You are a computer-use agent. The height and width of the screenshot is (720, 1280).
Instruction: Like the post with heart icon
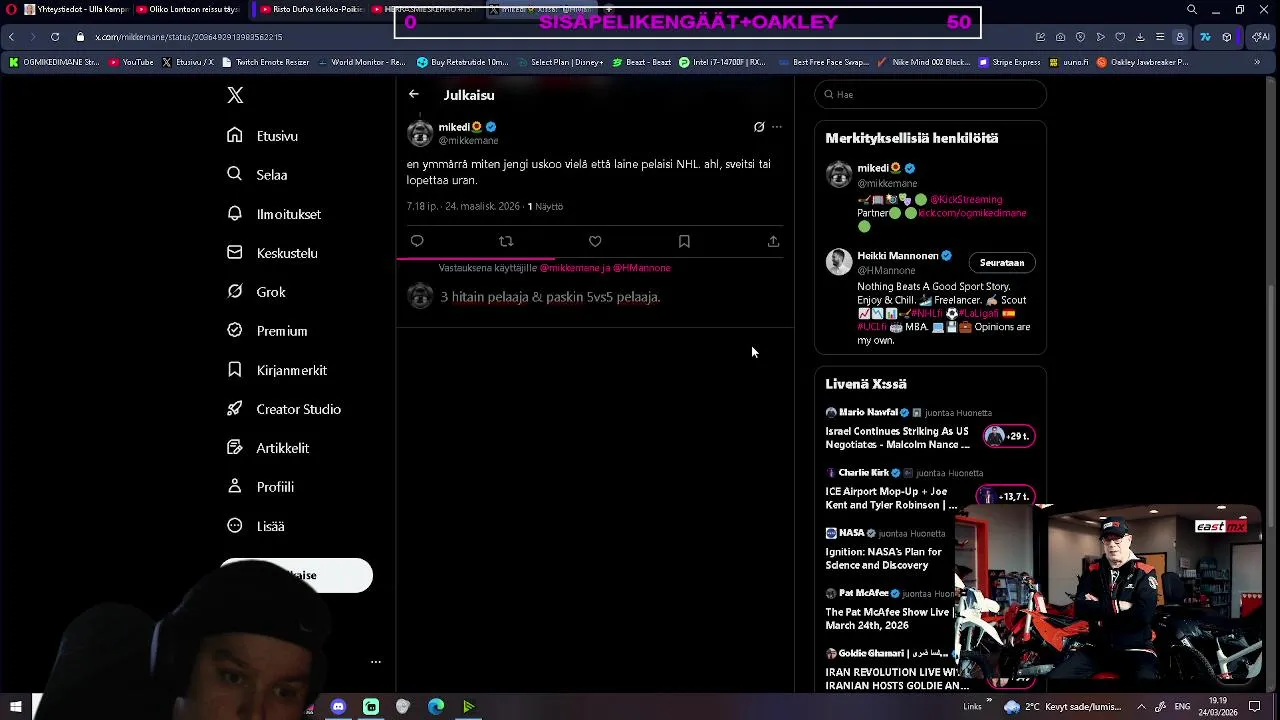[x=595, y=241]
